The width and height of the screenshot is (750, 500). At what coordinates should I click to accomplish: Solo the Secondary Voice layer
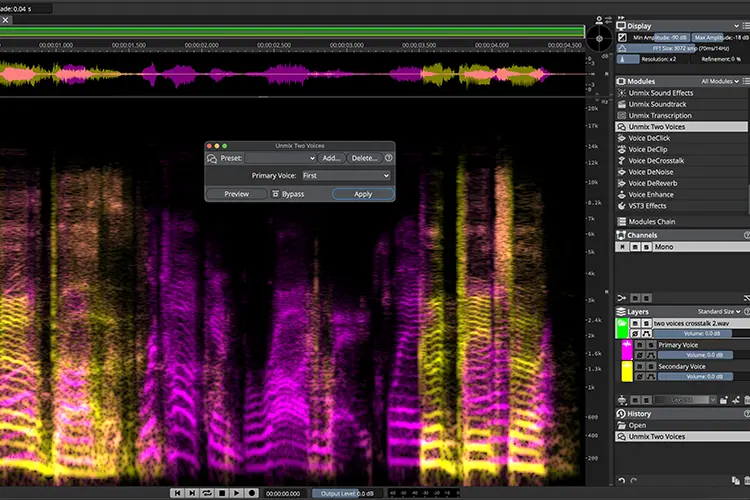(x=651, y=366)
